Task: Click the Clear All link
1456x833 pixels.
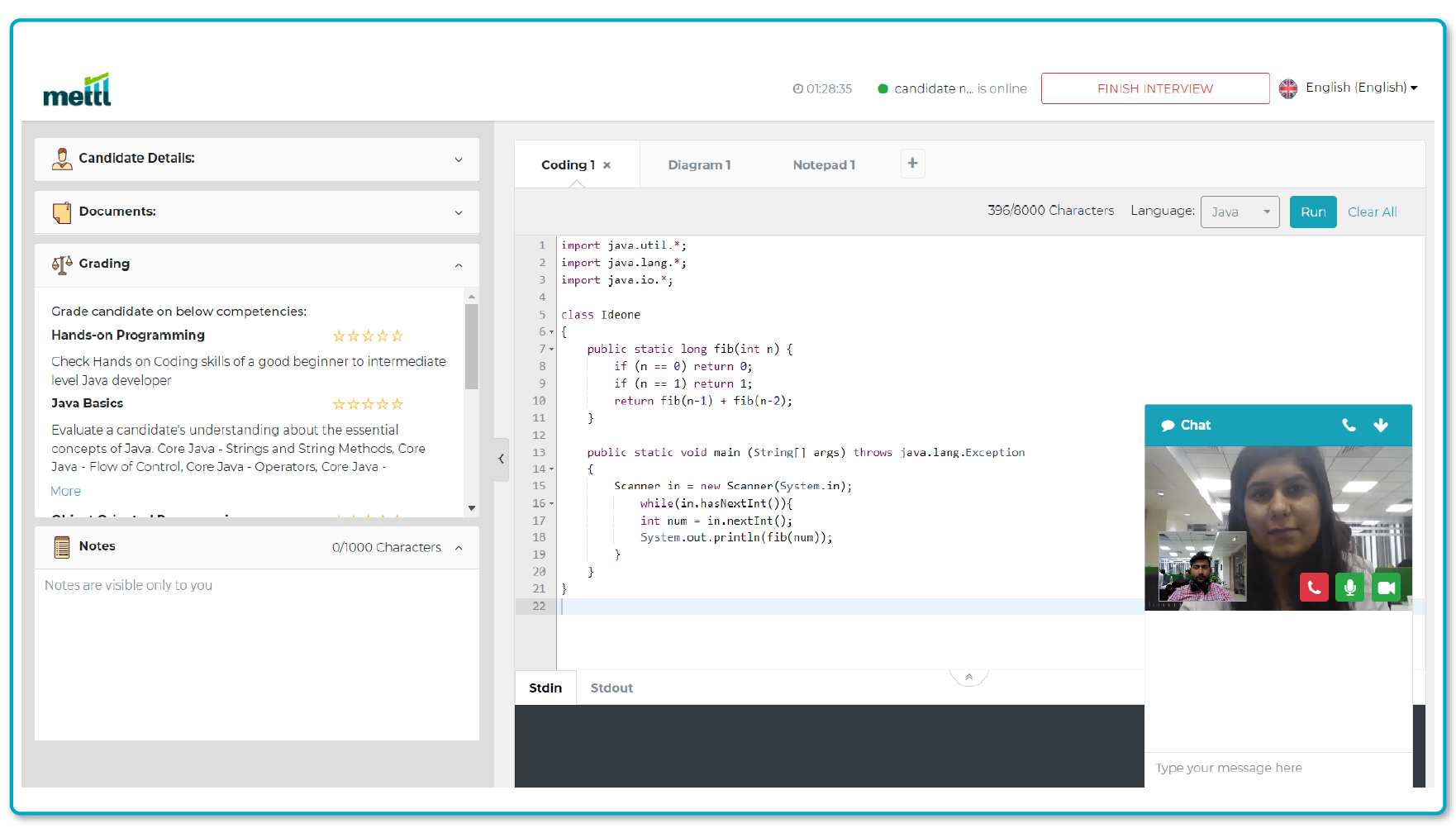Action: pyautogui.click(x=1372, y=212)
